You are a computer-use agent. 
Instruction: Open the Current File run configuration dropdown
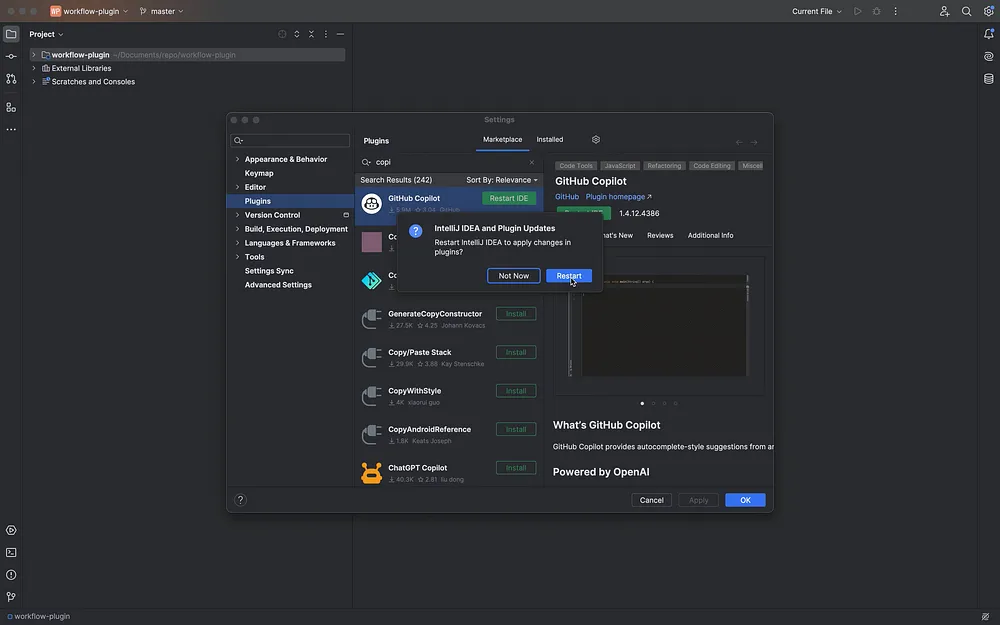pyautogui.click(x=817, y=11)
